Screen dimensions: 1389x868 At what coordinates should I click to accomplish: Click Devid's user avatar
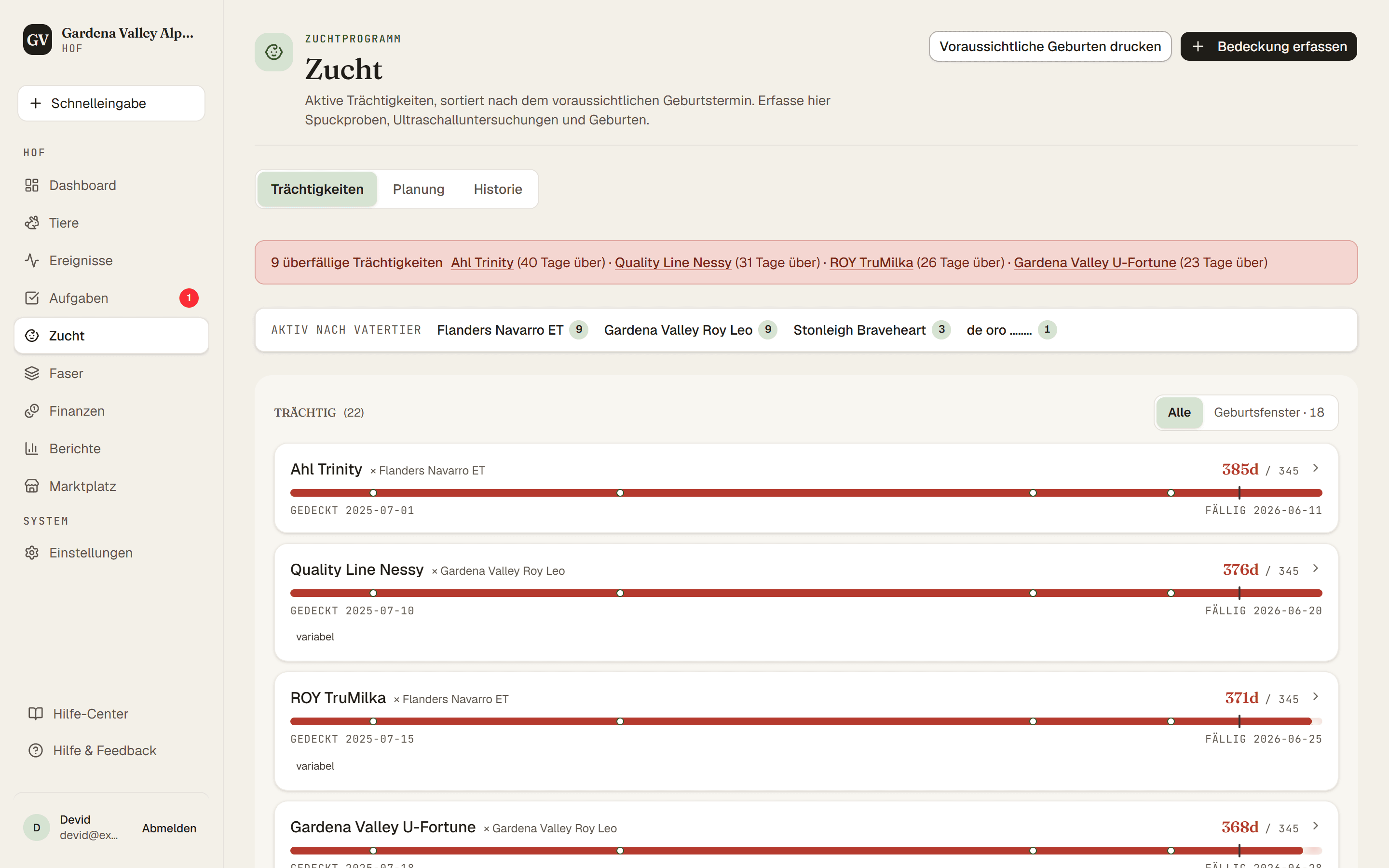[37, 827]
